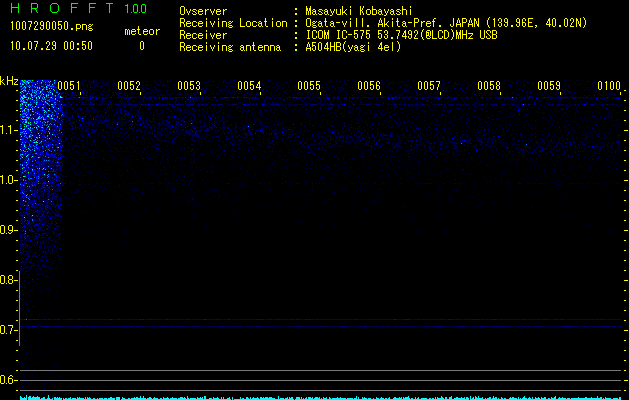Select the file name 1007290050.png
Image resolution: width=629 pixels, height=400 pixels.
pos(52,27)
